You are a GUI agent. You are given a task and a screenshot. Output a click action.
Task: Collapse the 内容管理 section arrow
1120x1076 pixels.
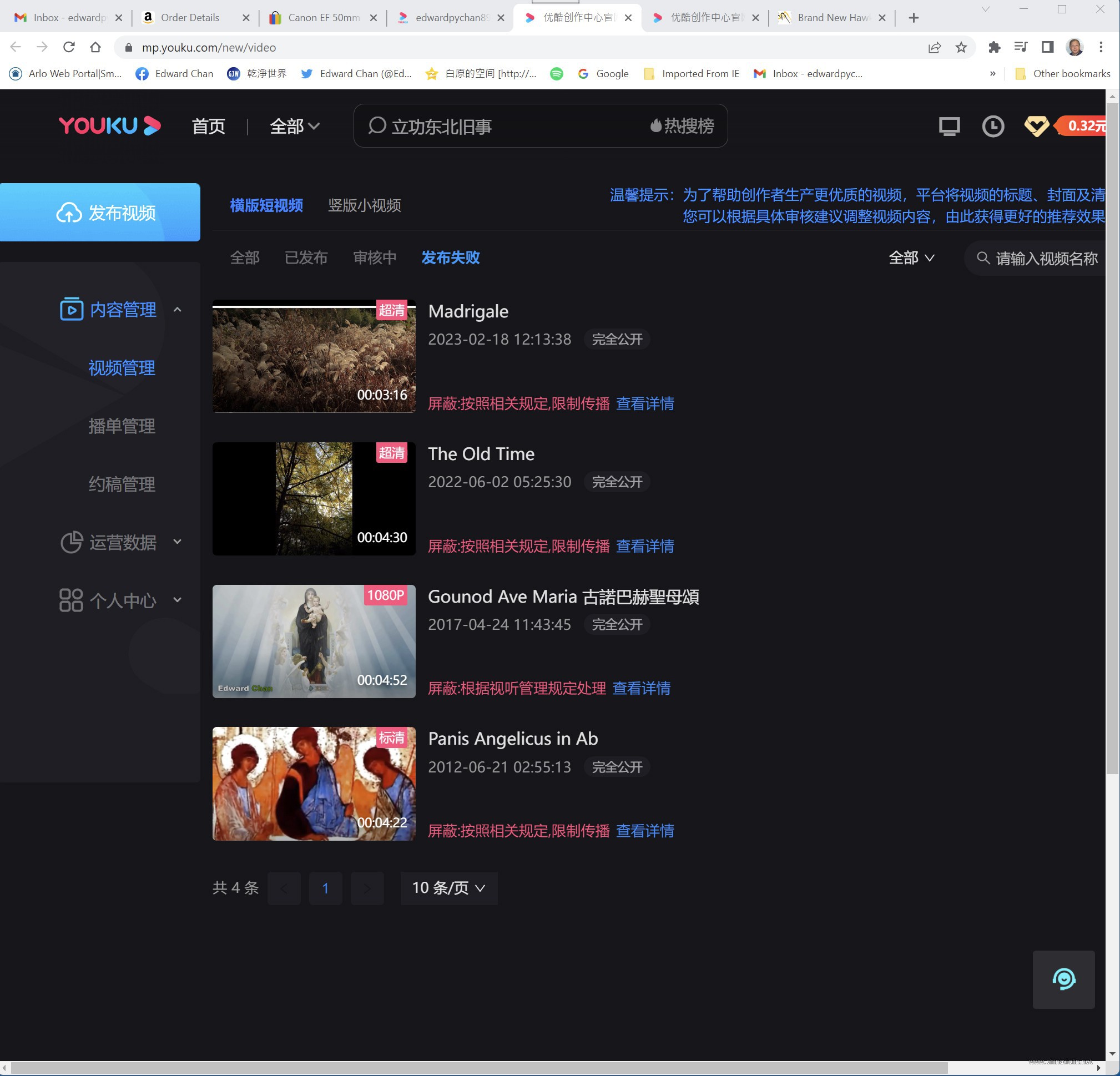point(177,309)
